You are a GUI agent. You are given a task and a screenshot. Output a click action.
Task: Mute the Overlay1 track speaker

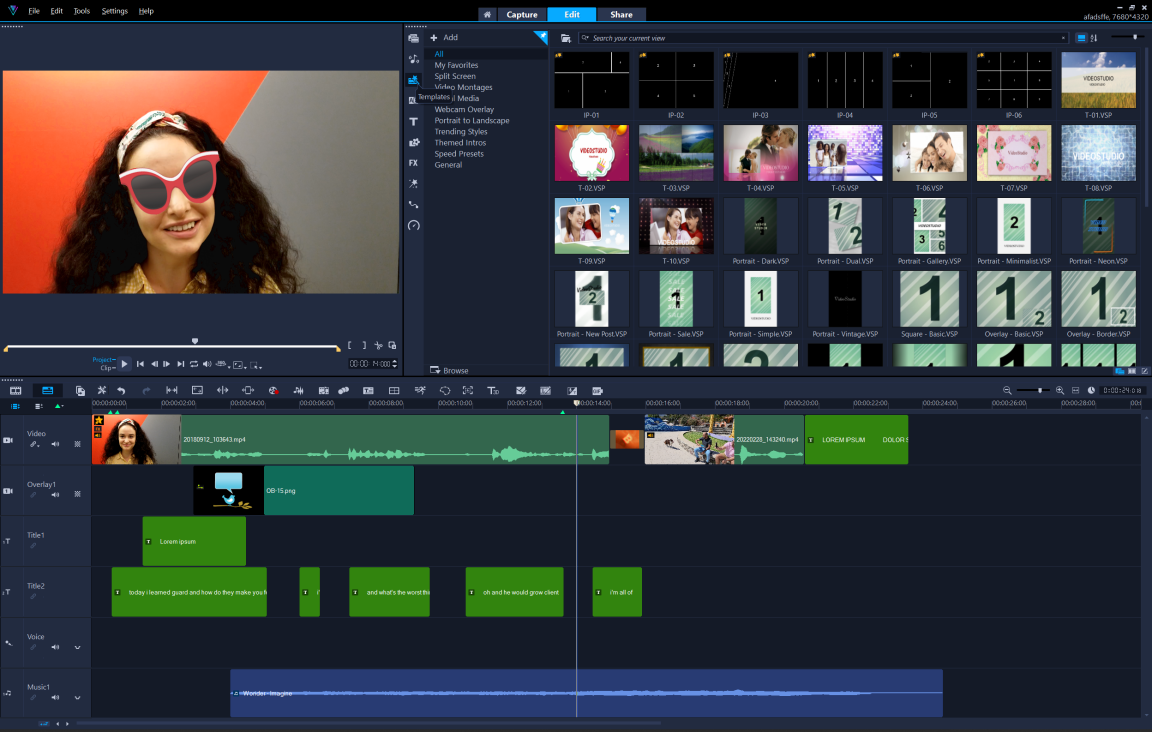click(56, 494)
